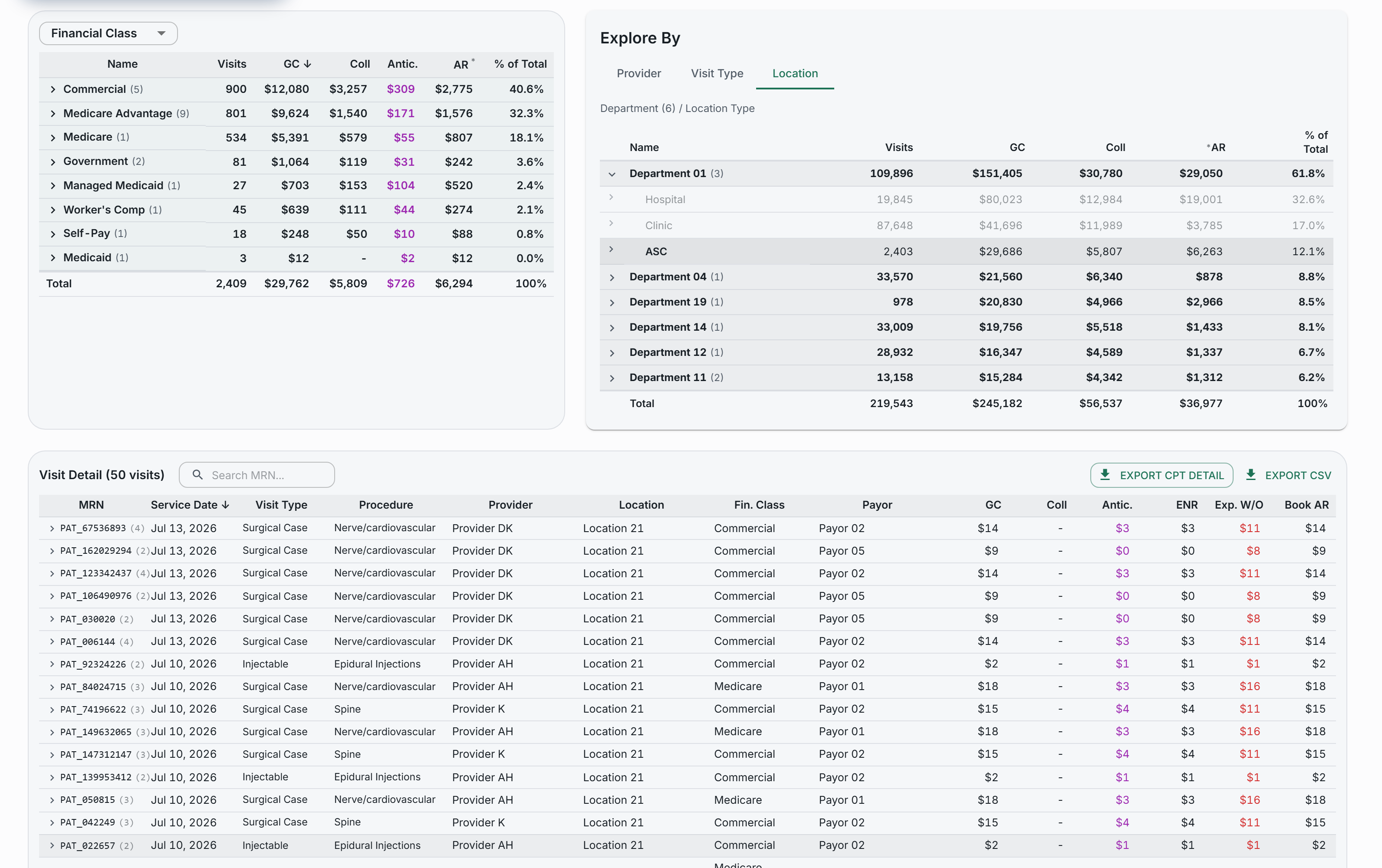This screenshot has width=1382, height=868.
Task: Expand the Department 19 row
Action: (612, 302)
